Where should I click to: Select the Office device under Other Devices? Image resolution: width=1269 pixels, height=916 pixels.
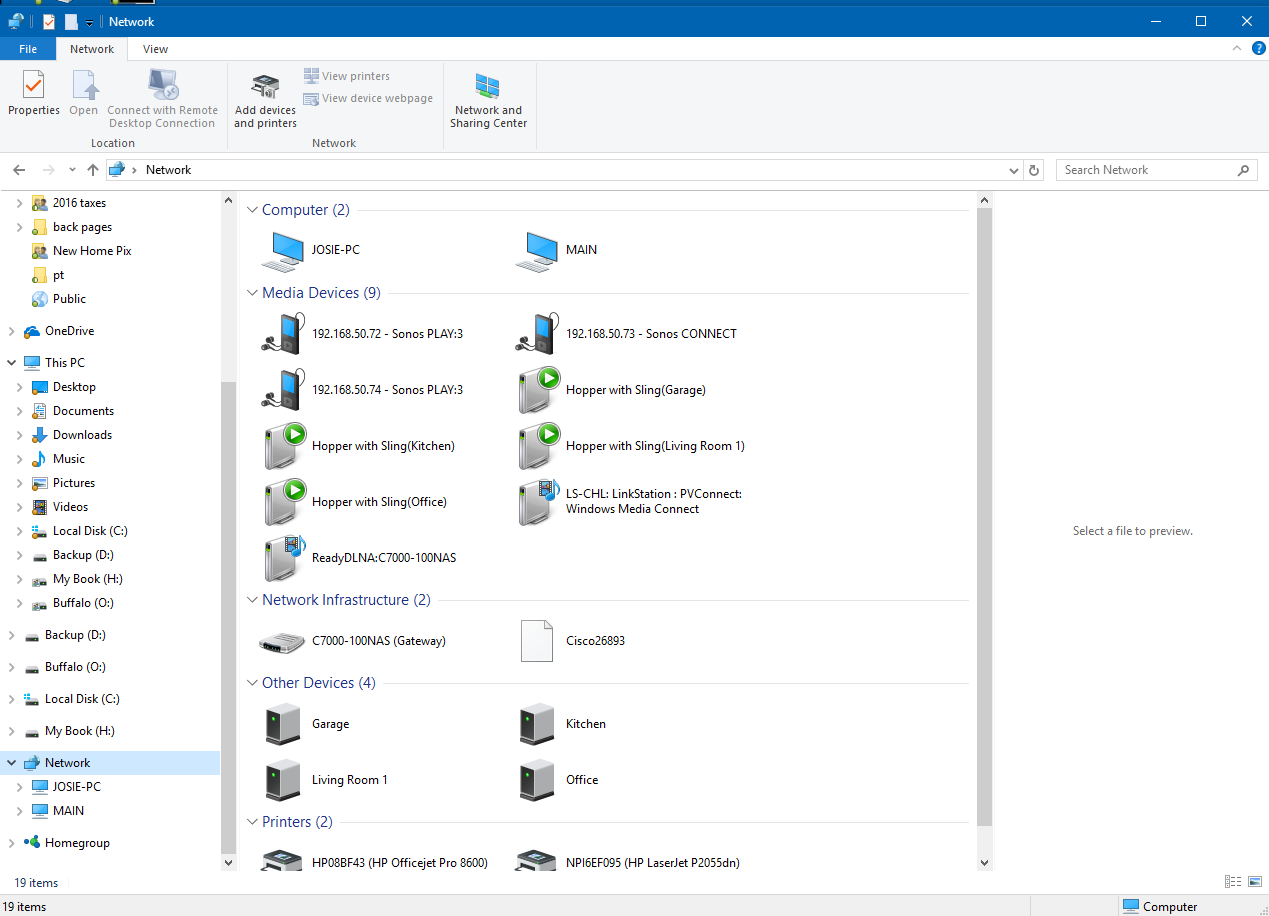[x=557, y=780]
